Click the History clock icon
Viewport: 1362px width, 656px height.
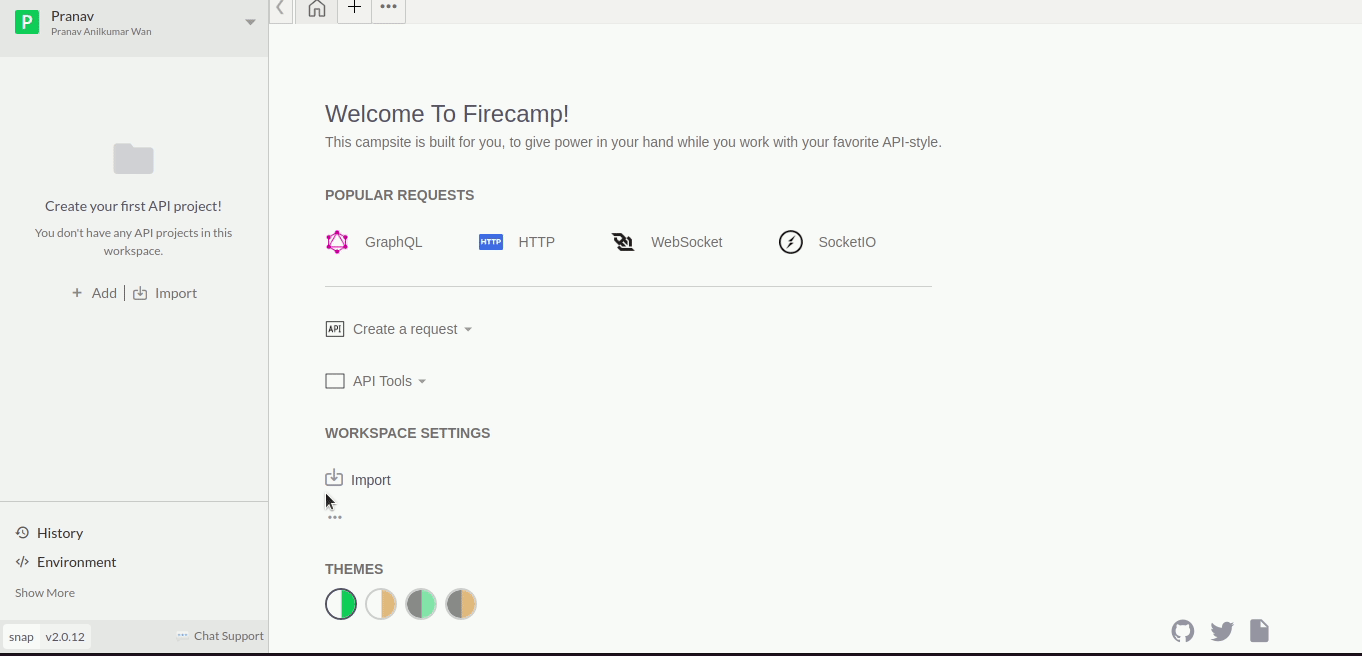[x=22, y=533]
